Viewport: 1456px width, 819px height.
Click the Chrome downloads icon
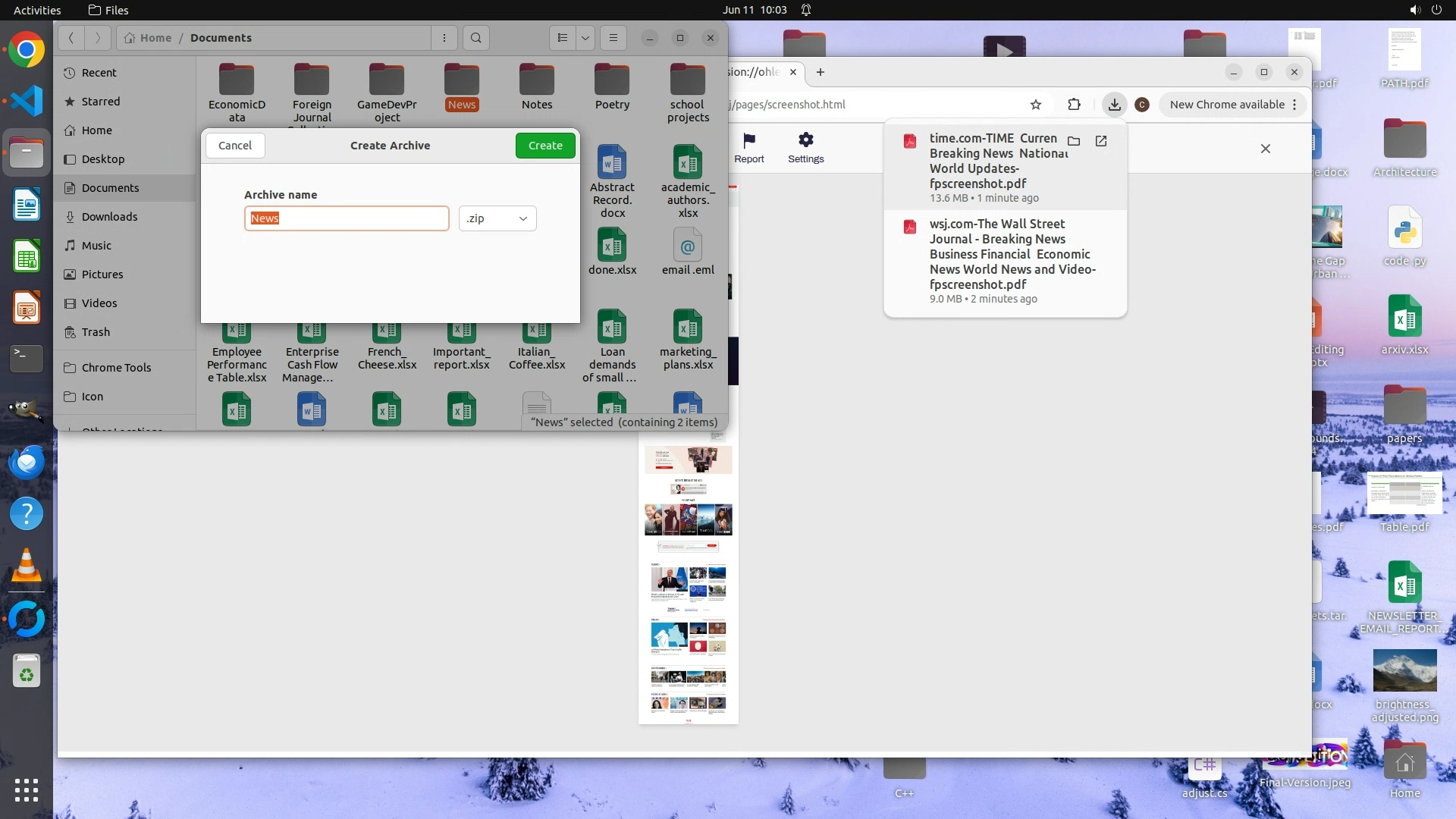[1114, 105]
